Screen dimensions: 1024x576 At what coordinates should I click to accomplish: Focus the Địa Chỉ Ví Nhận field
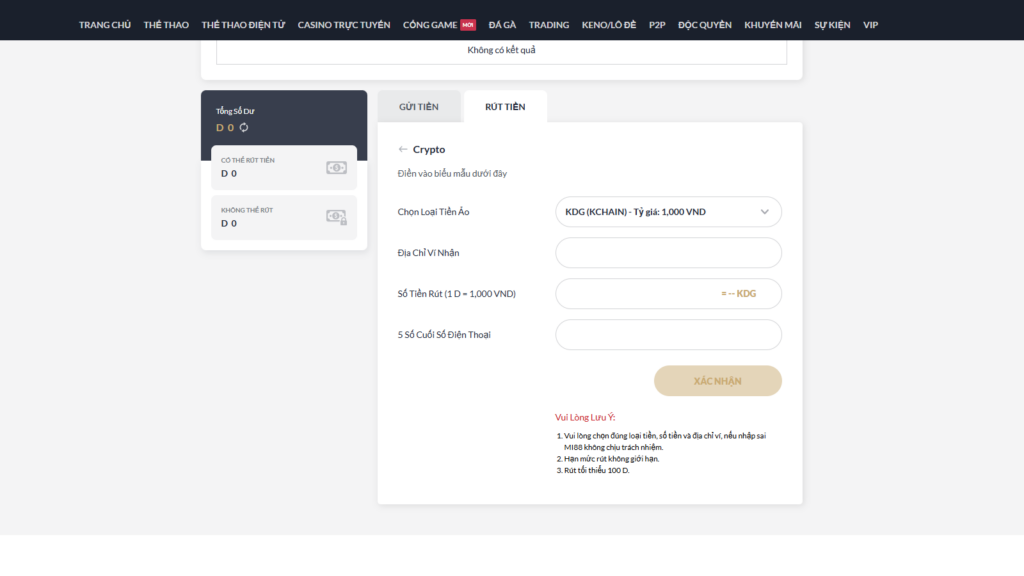tap(668, 253)
